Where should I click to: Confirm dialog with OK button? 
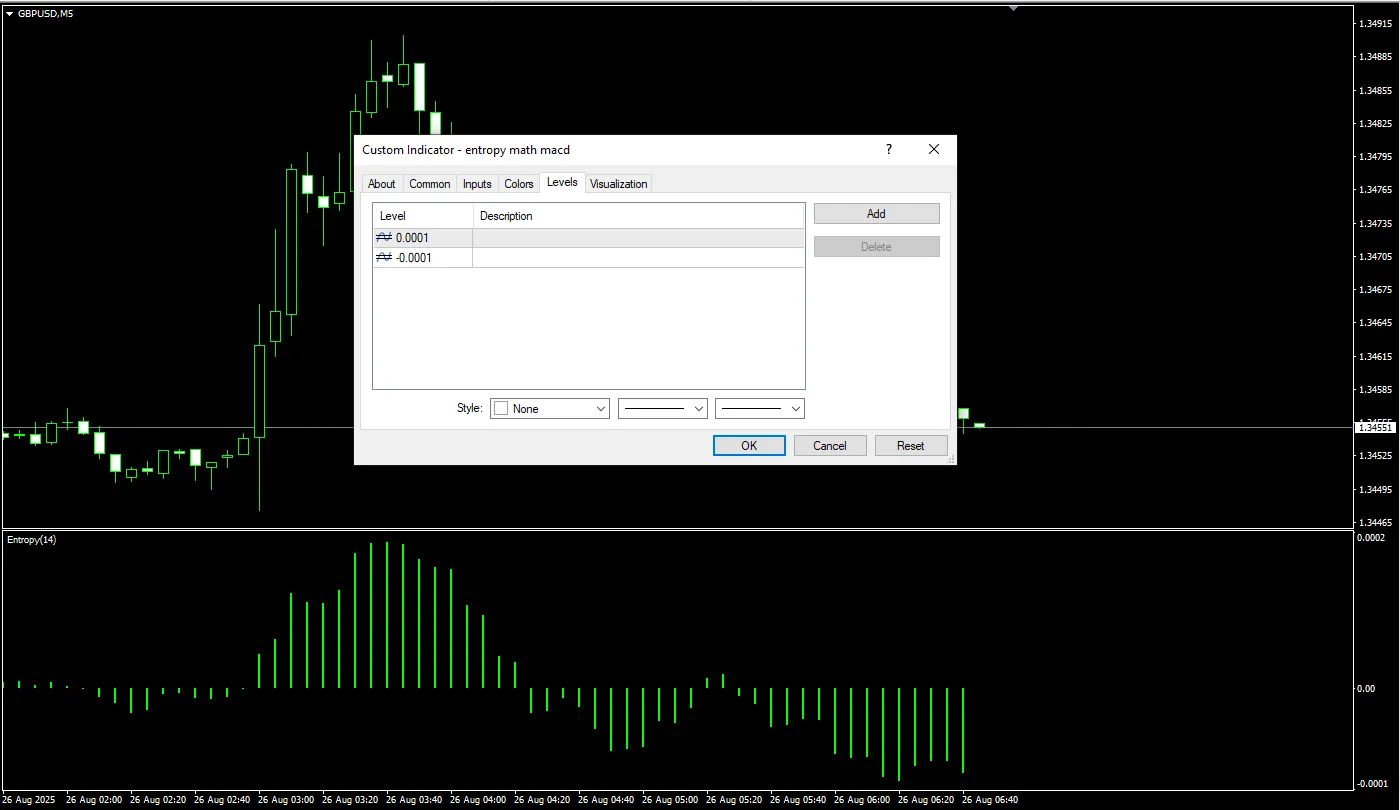tap(749, 446)
